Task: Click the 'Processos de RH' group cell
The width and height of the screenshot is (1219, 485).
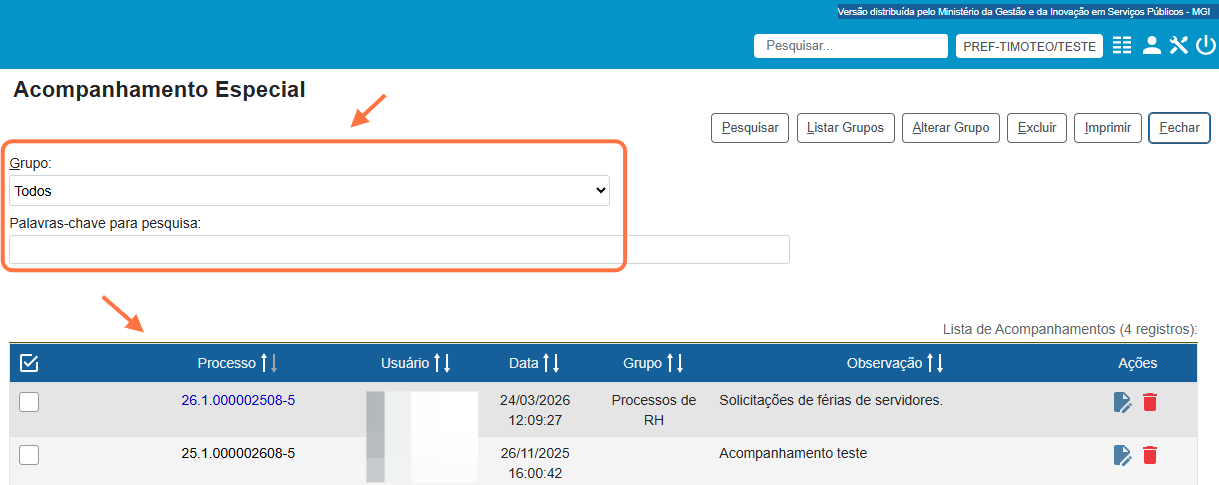Action: coord(654,410)
